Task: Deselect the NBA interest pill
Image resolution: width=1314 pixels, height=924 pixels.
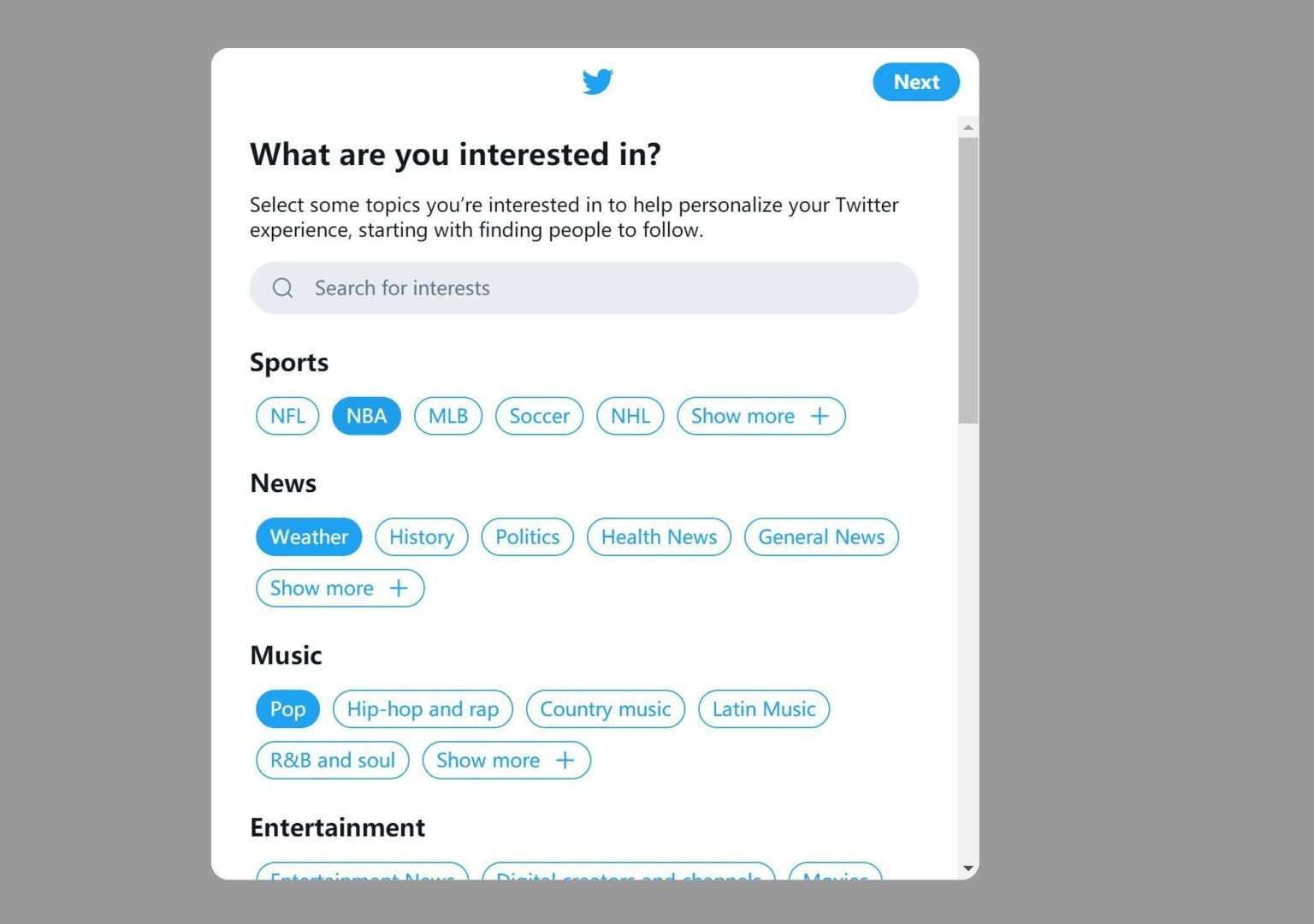Action: (x=366, y=416)
